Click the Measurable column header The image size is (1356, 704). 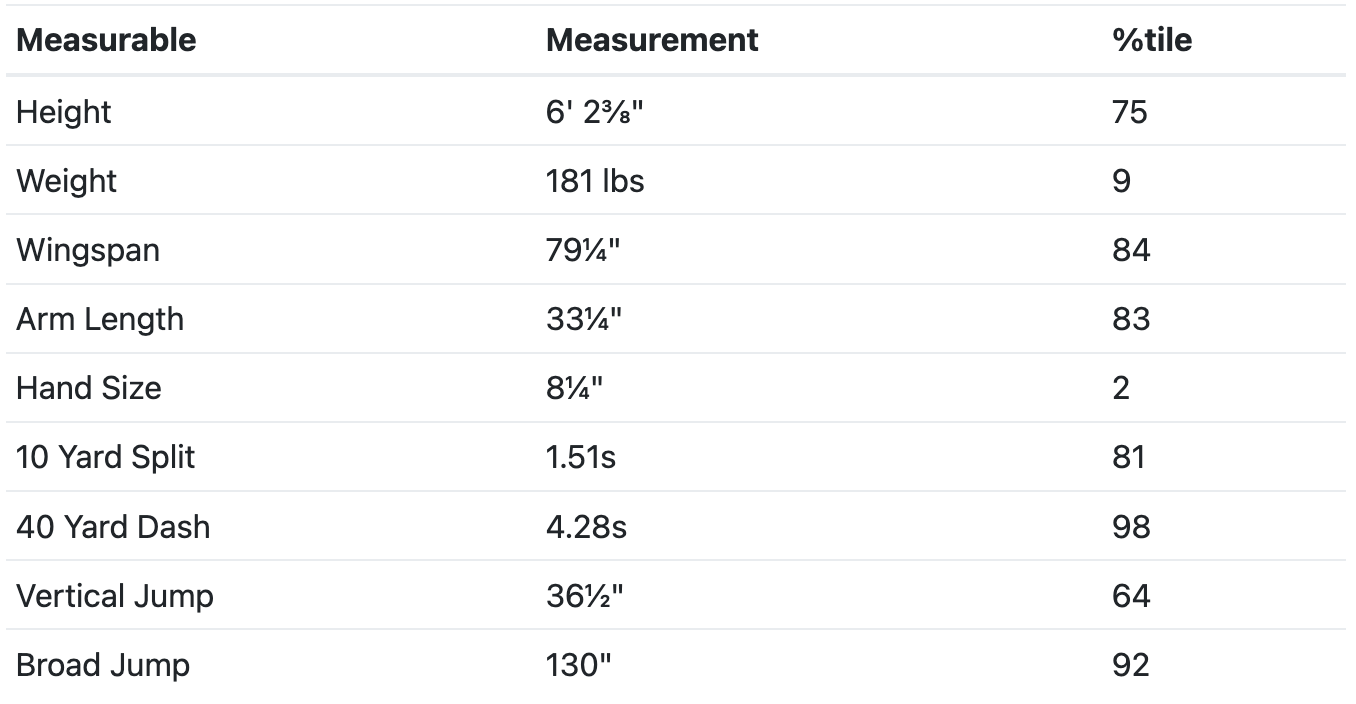tap(106, 40)
